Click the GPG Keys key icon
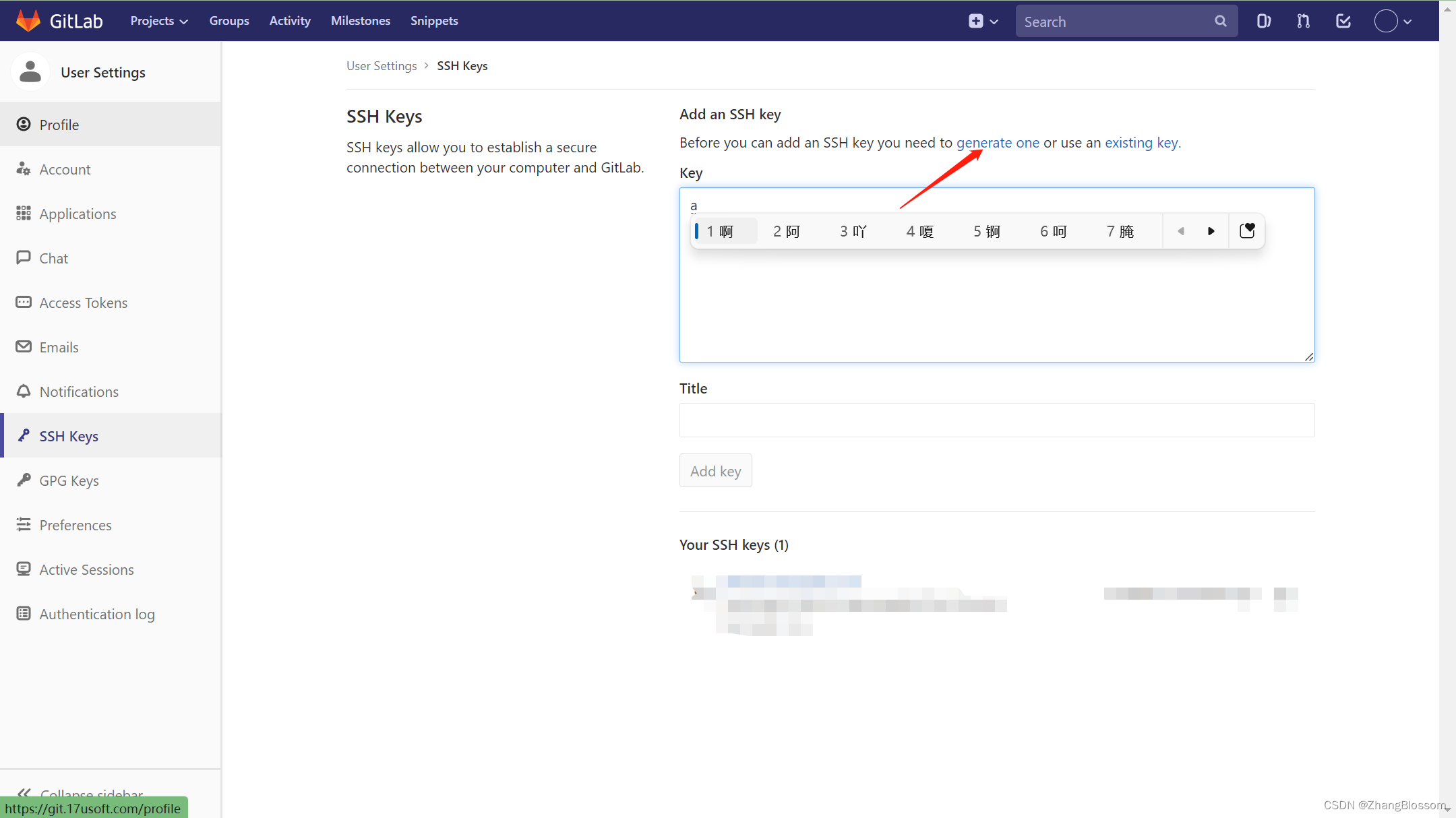The height and width of the screenshot is (818, 1456). coord(24,480)
